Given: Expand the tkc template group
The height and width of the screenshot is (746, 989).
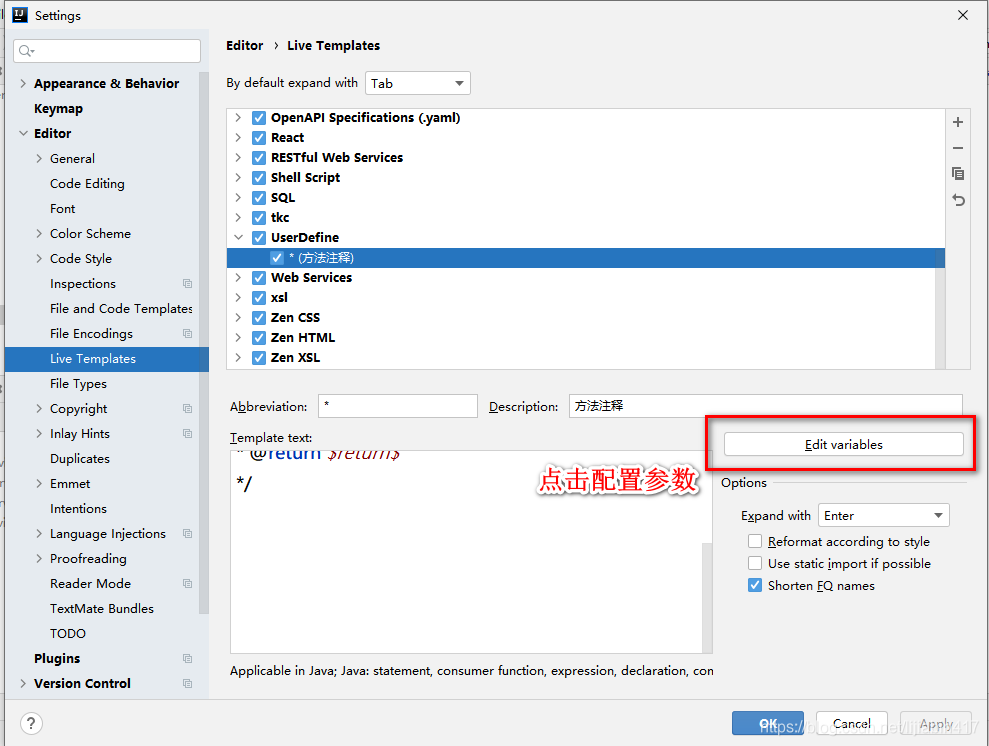Looking at the screenshot, I should [x=238, y=218].
